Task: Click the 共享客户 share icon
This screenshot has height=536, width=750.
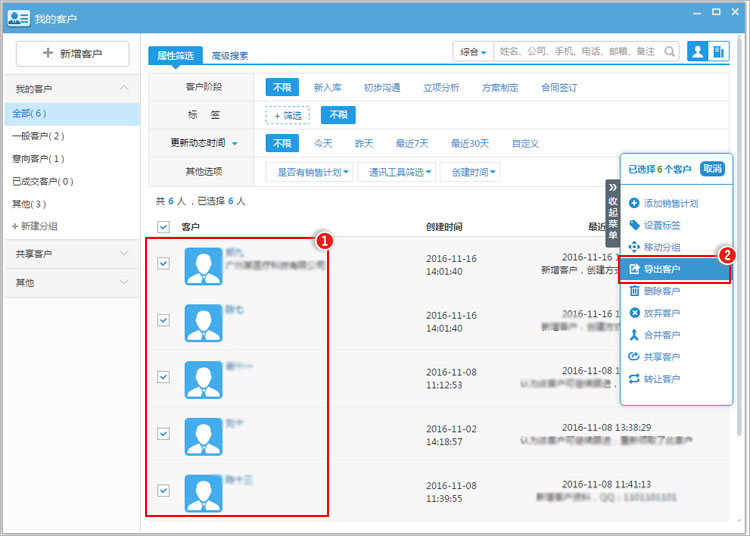Action: 634,357
